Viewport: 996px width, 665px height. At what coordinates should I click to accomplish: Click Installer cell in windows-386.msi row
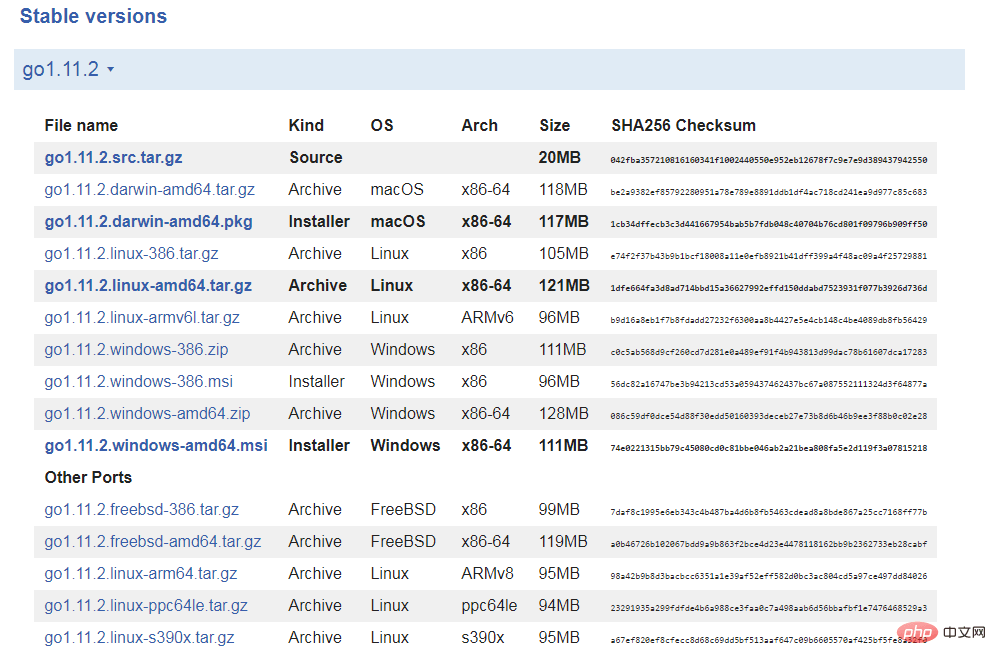point(316,382)
